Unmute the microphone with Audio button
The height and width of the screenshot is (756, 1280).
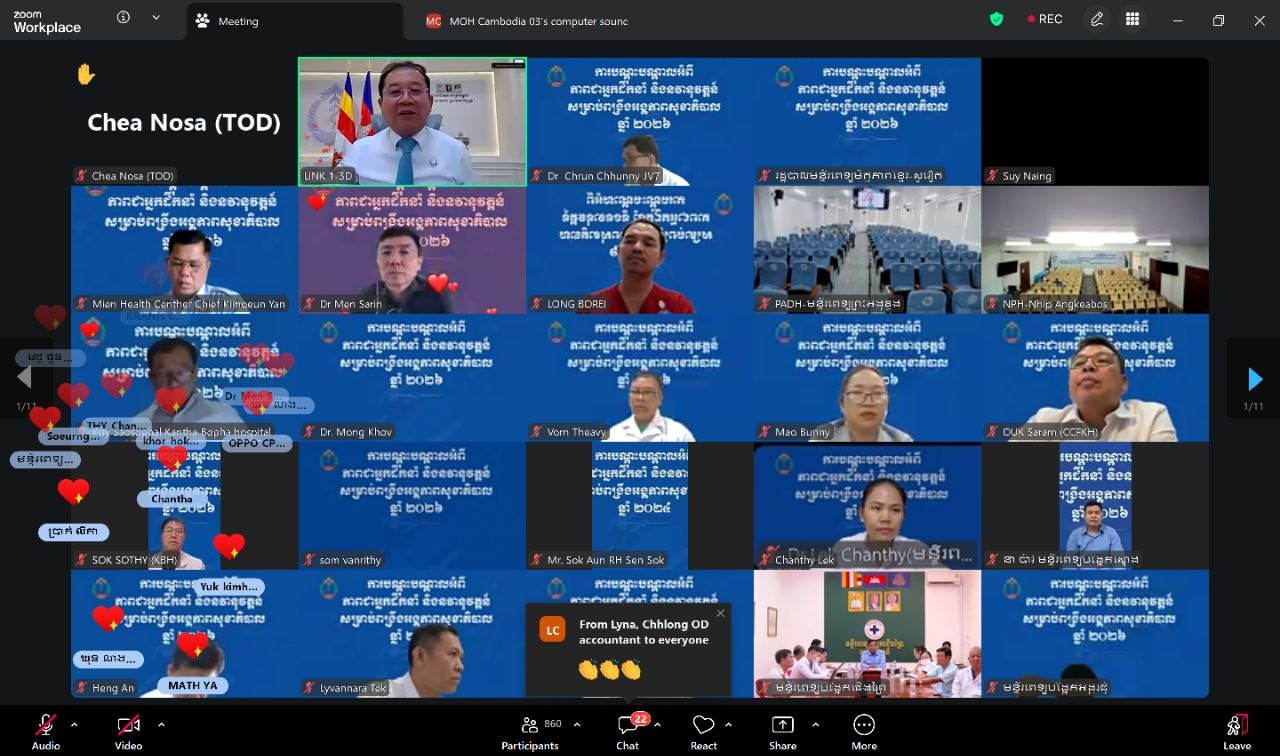46,730
